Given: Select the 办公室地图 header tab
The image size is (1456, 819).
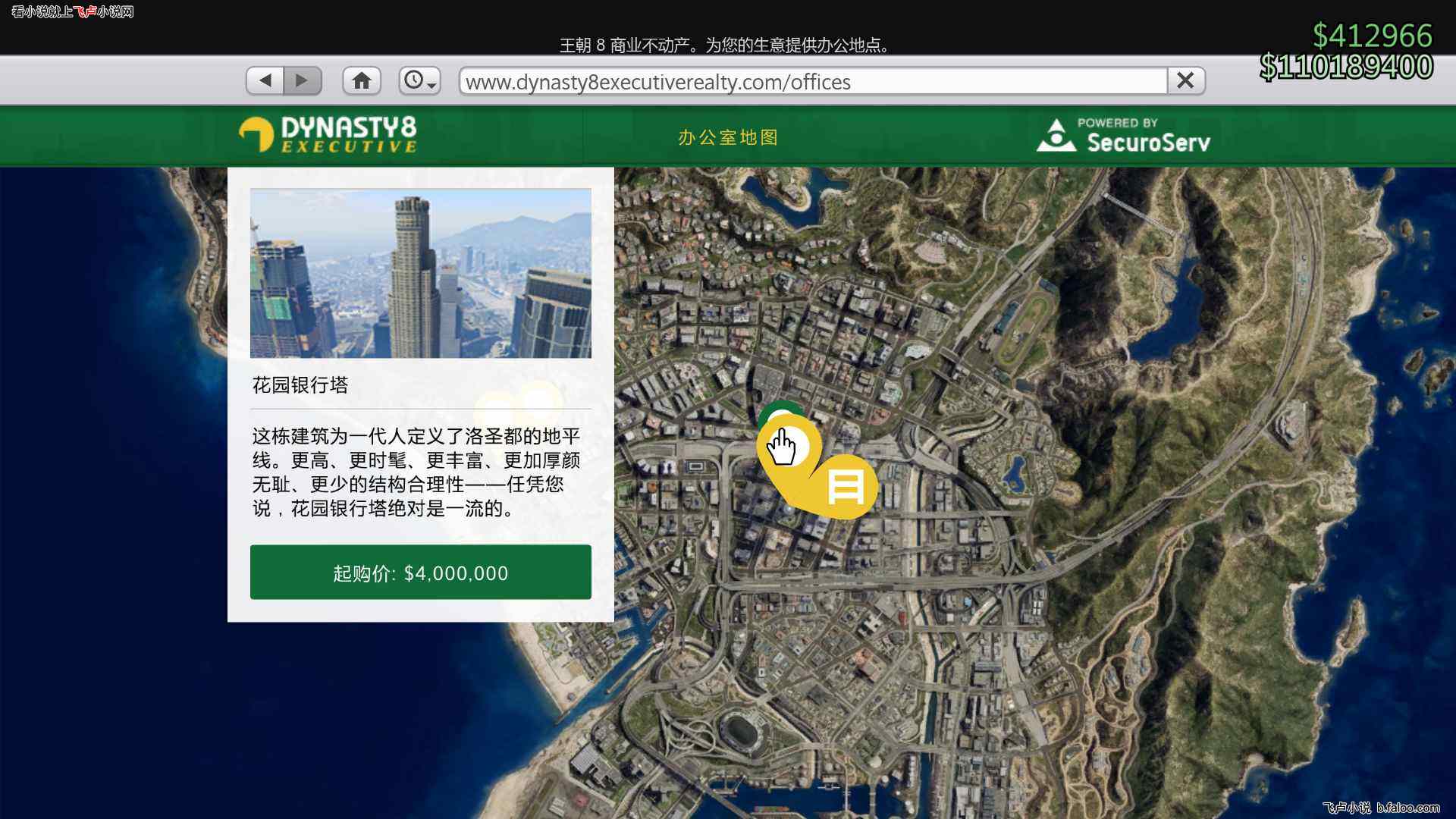Looking at the screenshot, I should [x=728, y=137].
